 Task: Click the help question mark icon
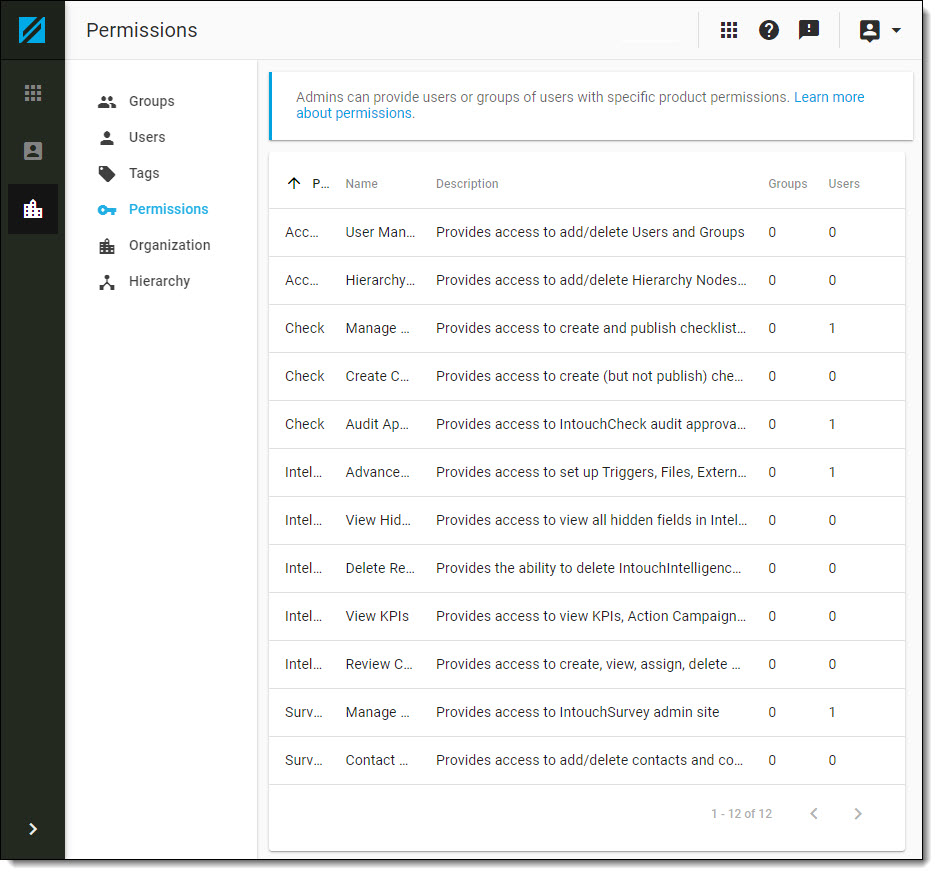point(768,30)
